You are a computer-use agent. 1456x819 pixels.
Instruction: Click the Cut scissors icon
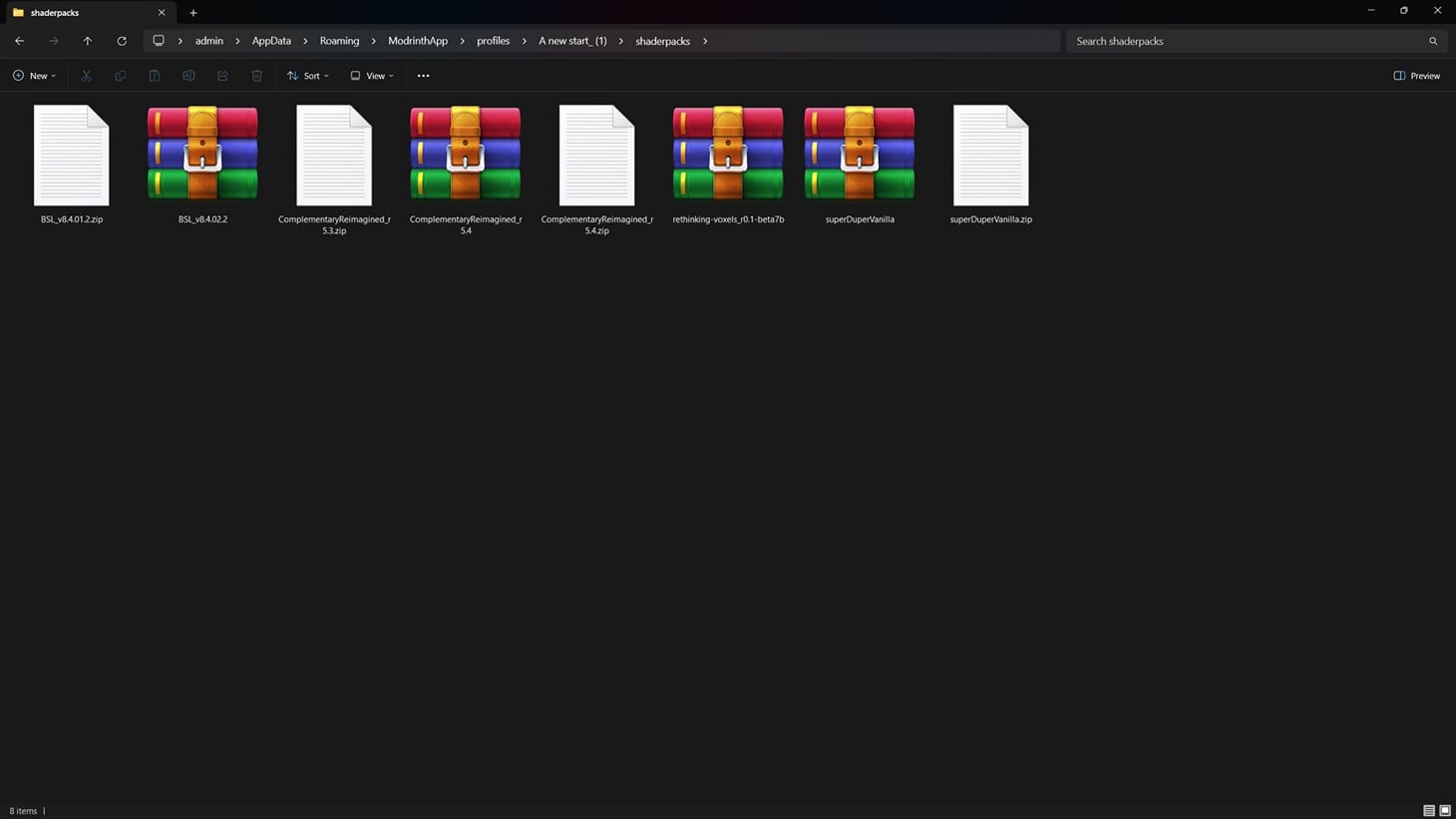tap(87, 76)
